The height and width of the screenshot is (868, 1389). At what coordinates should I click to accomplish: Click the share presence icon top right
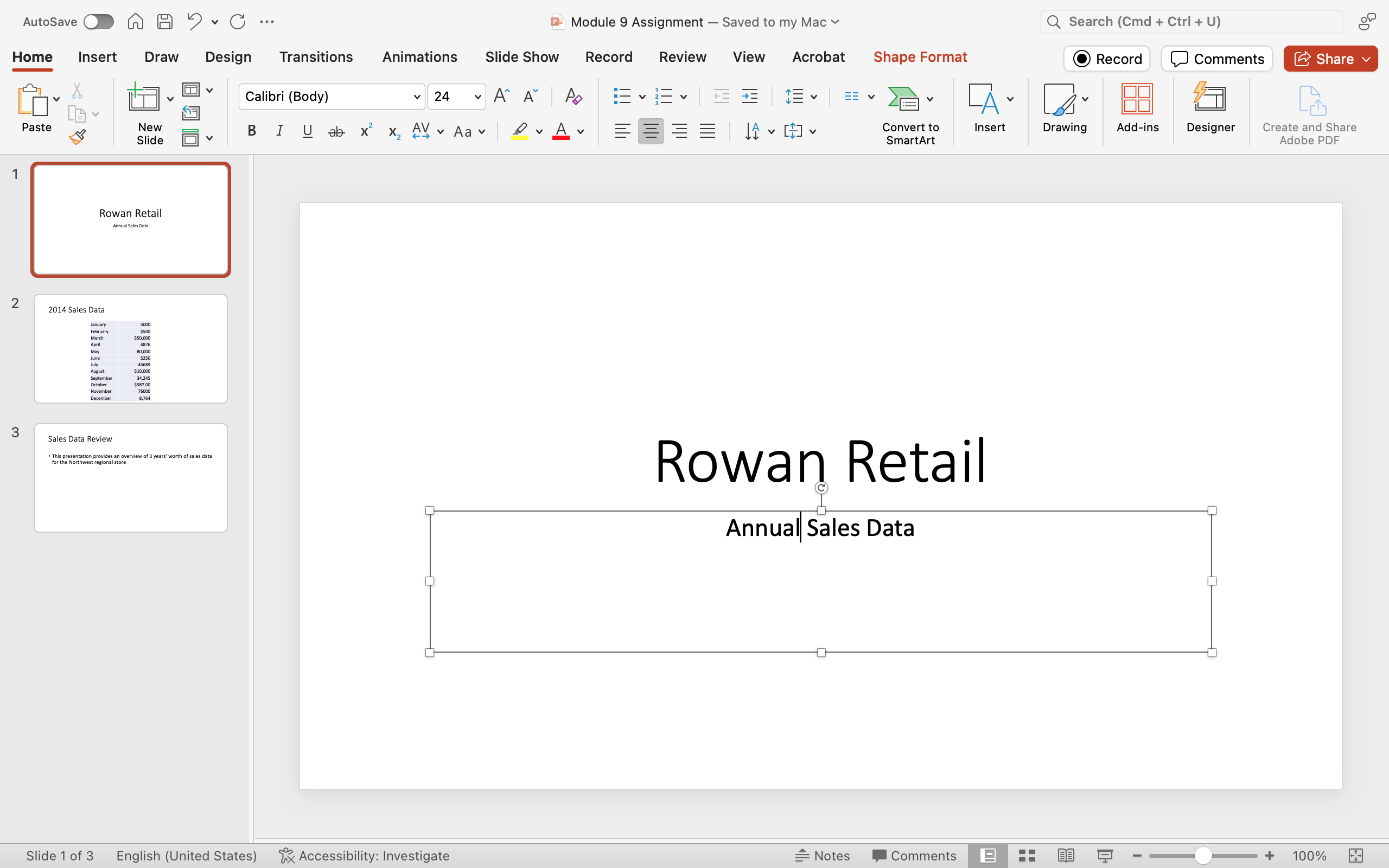pyautogui.click(x=1367, y=22)
